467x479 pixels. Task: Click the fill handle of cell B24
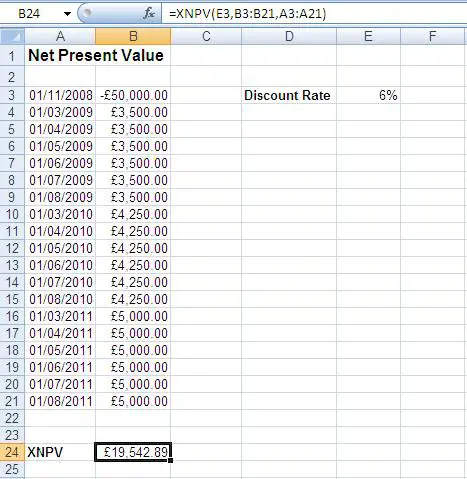(171, 460)
